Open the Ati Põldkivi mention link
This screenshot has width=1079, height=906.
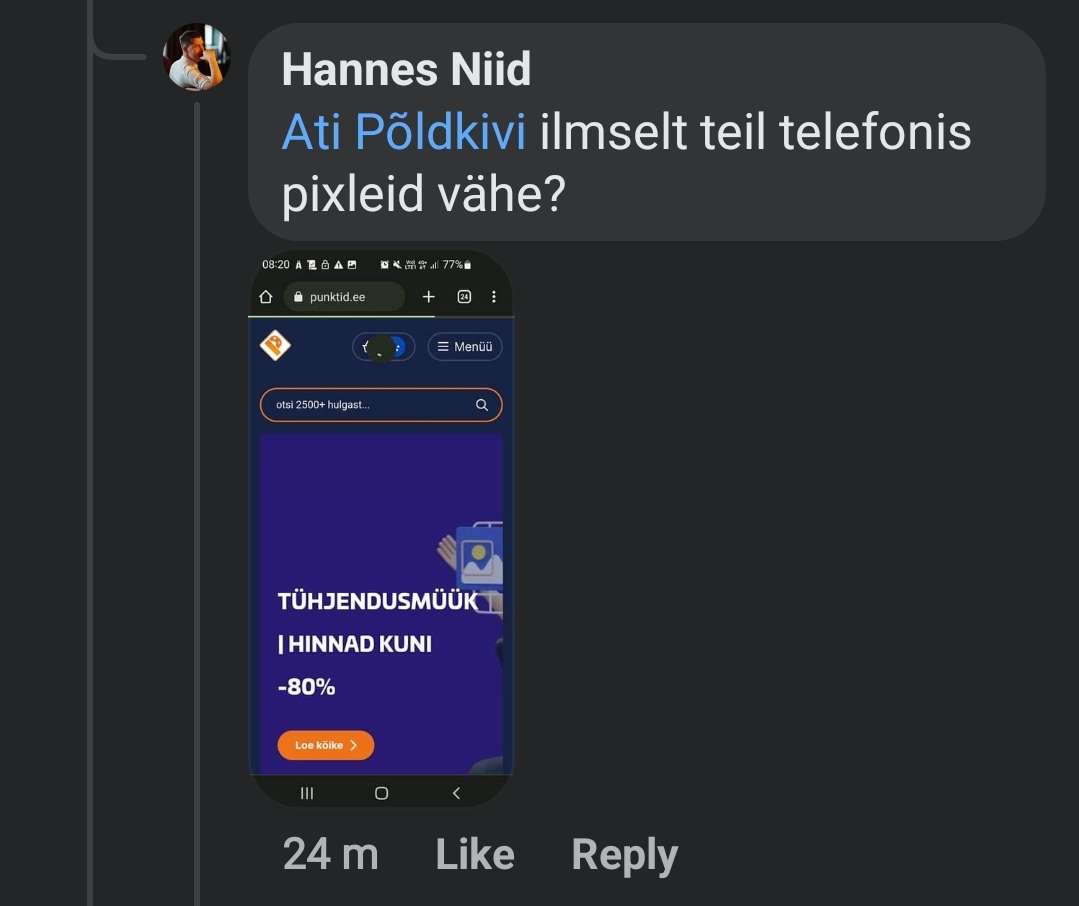[x=403, y=132]
